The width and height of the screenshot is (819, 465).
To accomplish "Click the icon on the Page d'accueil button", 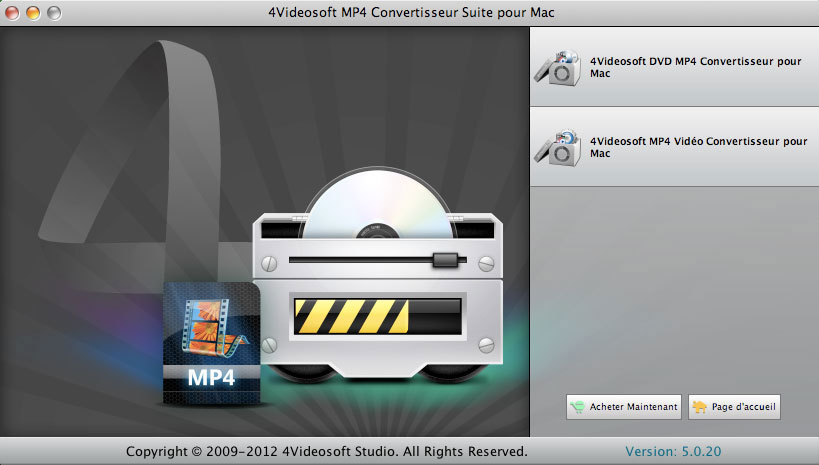I will pos(700,407).
